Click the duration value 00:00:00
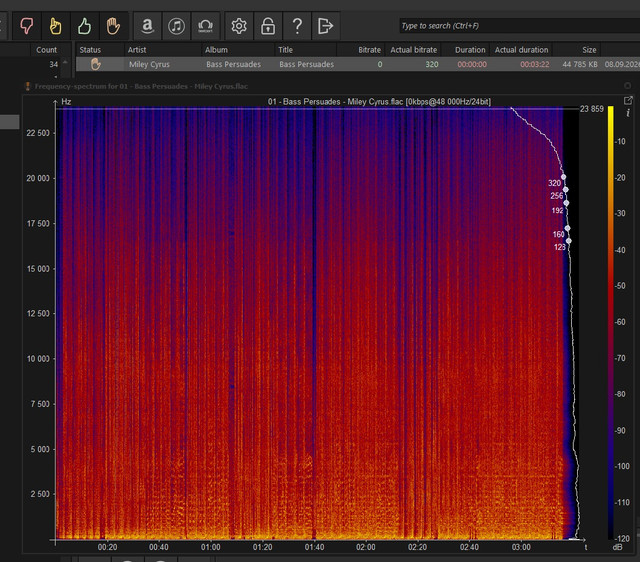The width and height of the screenshot is (640, 562). 472,64
